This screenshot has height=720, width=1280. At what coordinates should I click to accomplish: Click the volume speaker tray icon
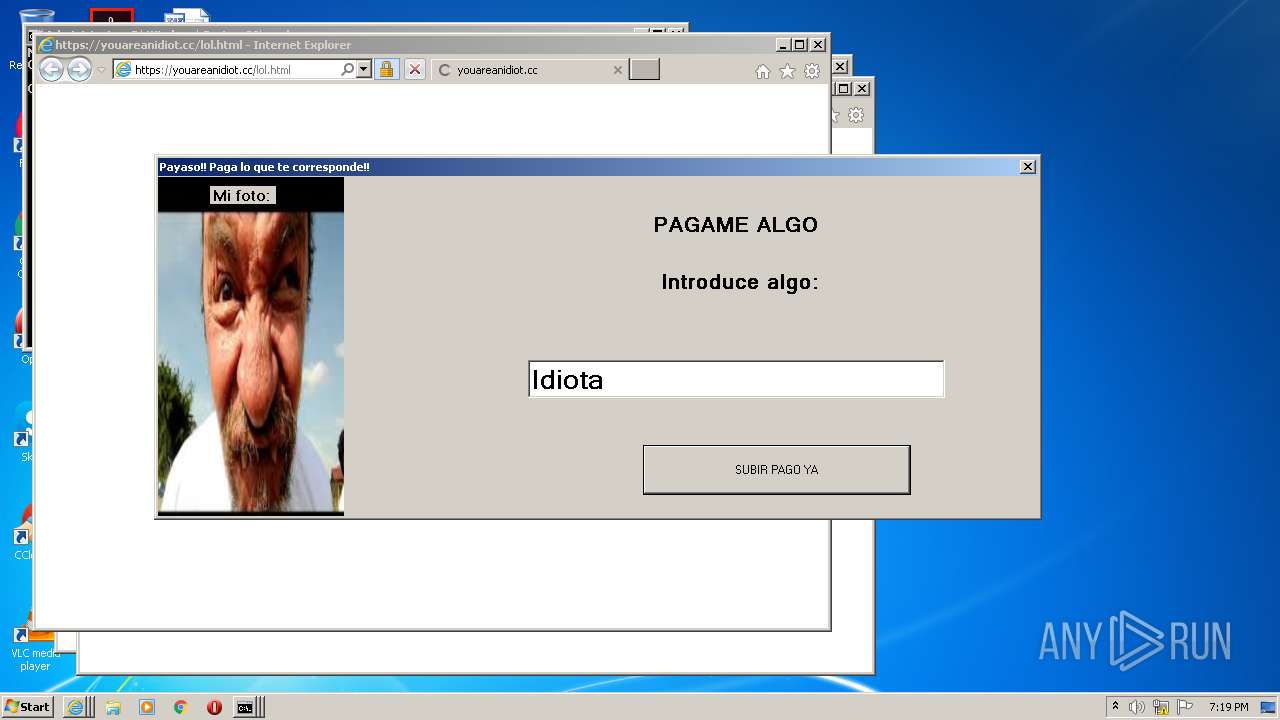pyautogui.click(x=1137, y=707)
